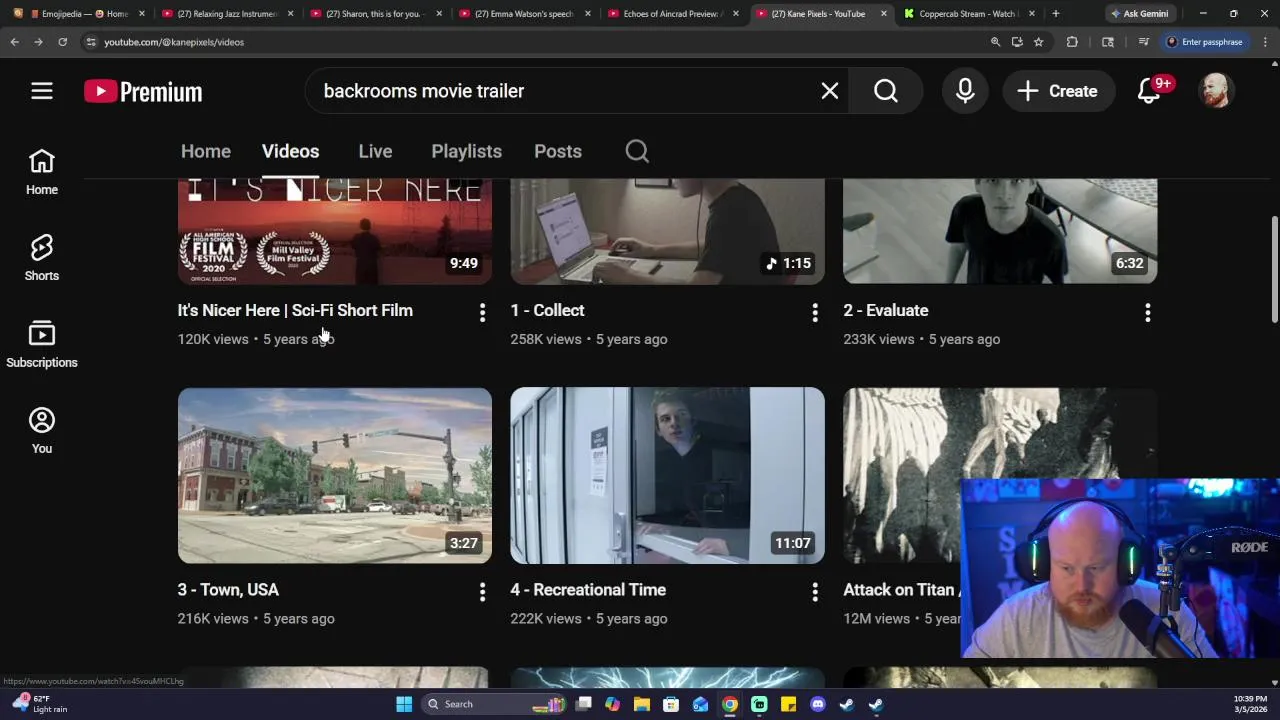
Task: Play the It's Nicer Here thumbnail
Action: tap(334, 231)
